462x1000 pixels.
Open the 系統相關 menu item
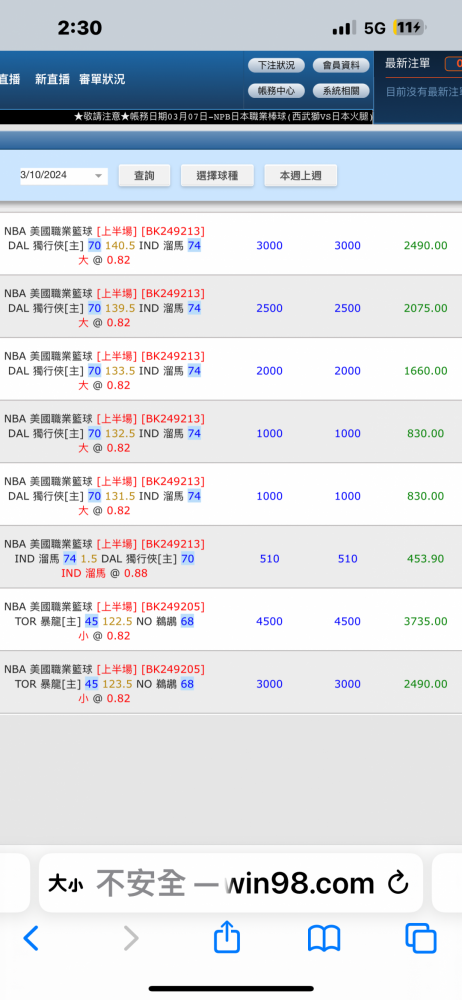(341, 91)
